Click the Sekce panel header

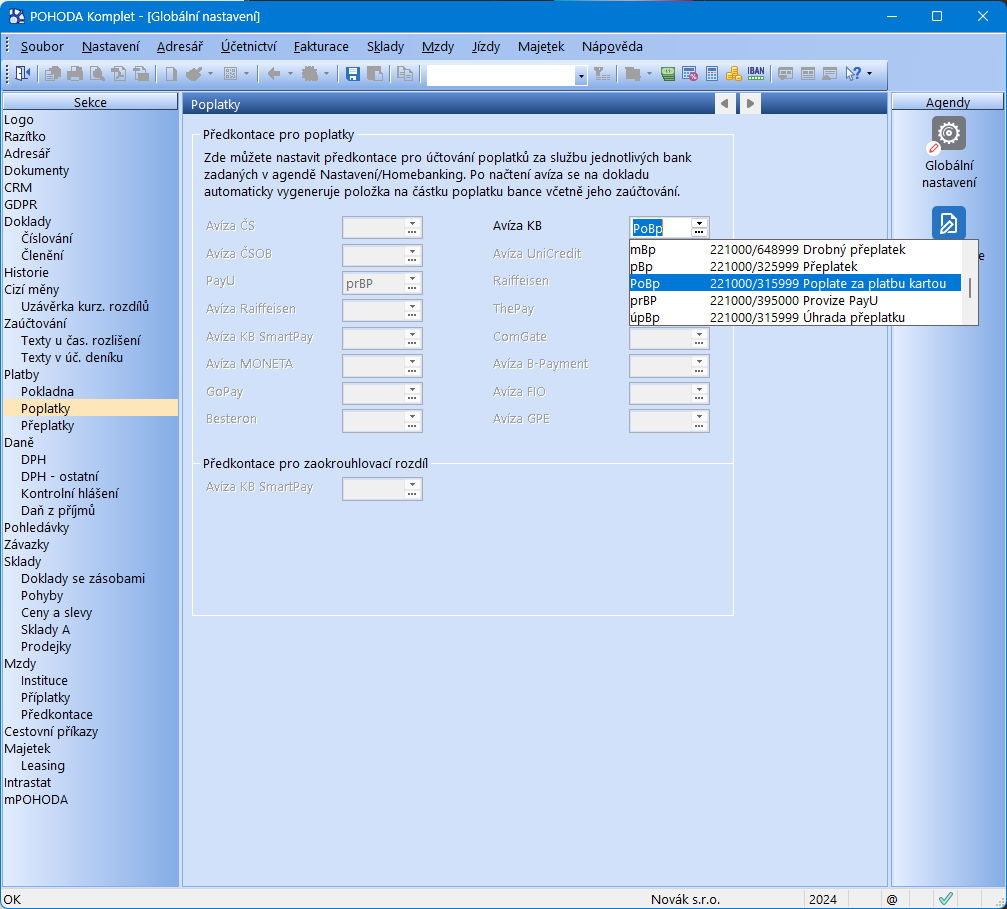(90, 102)
